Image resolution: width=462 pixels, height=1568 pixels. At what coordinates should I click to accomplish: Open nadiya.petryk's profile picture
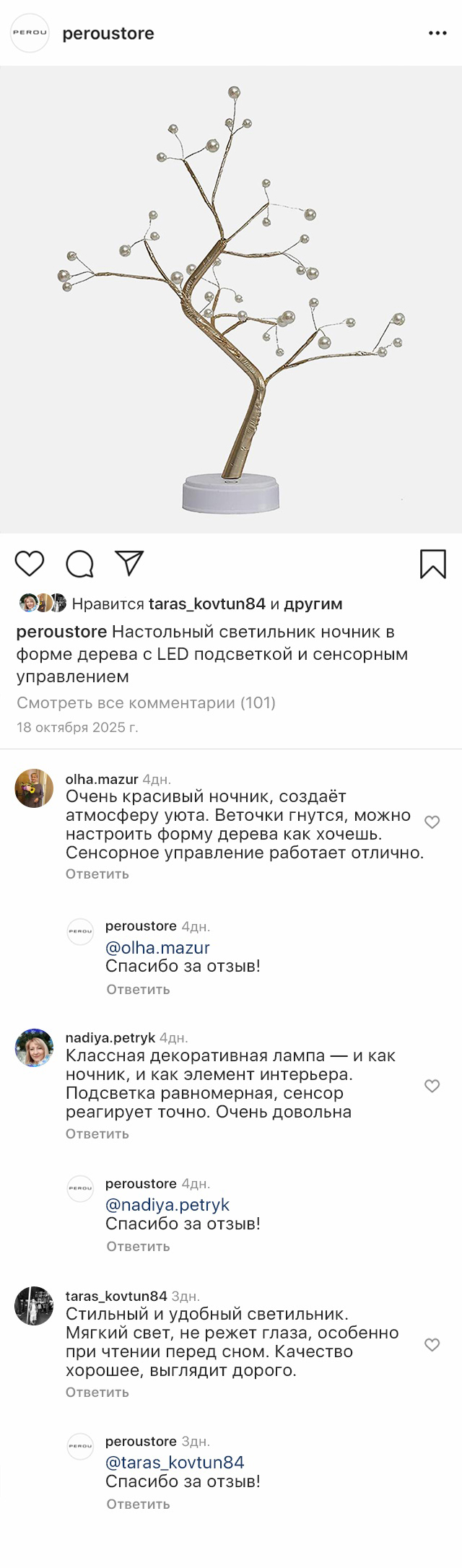pos(34,1047)
